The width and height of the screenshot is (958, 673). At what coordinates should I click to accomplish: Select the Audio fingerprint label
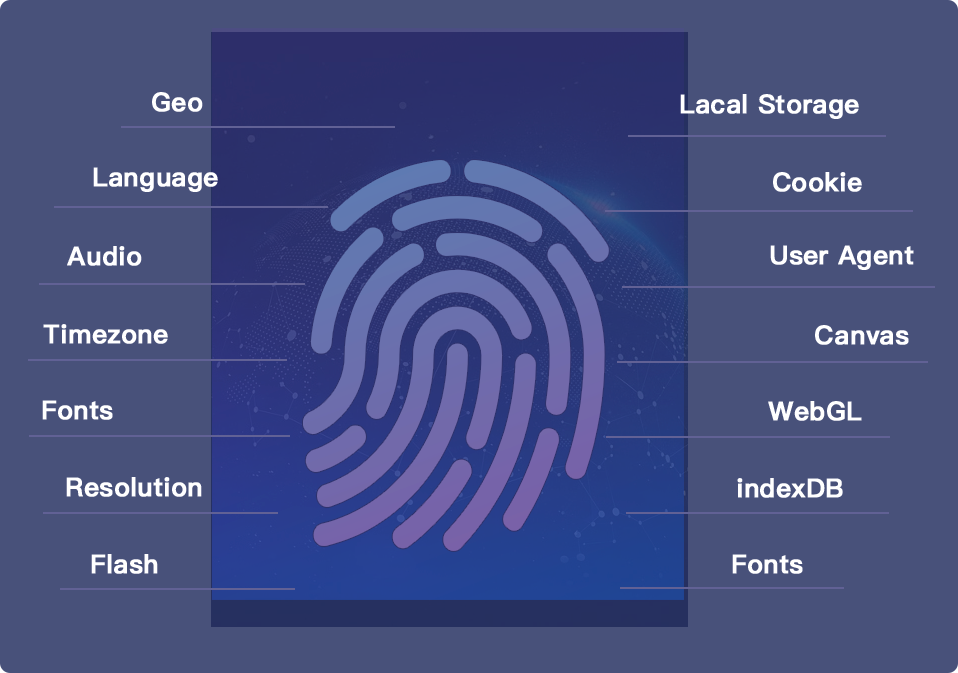click(x=105, y=257)
